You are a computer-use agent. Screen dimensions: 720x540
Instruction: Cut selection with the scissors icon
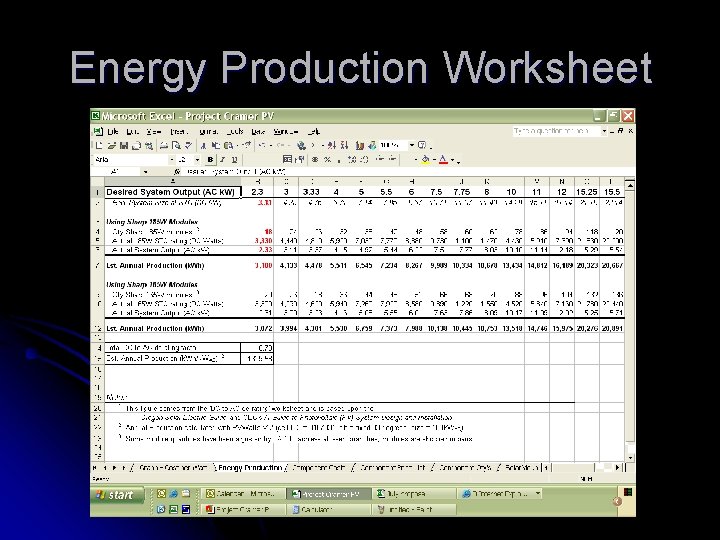[x=203, y=146]
